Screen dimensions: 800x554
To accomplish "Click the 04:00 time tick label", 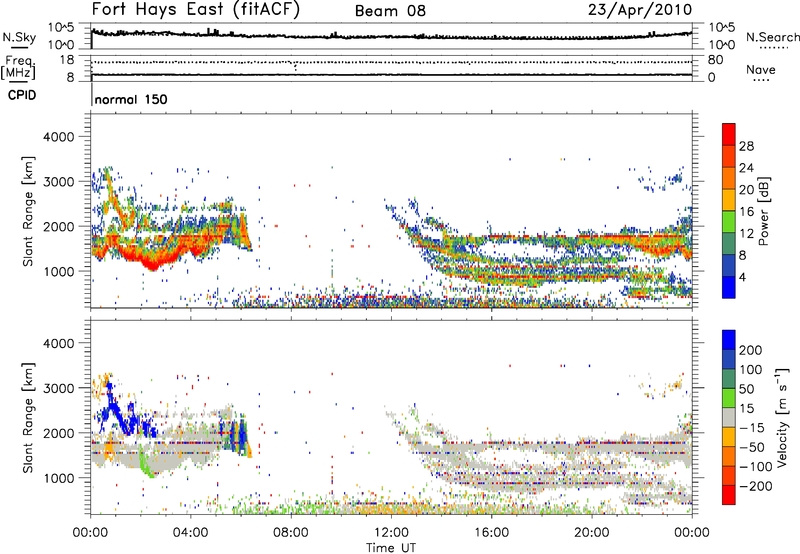I will pyautogui.click(x=190, y=533).
